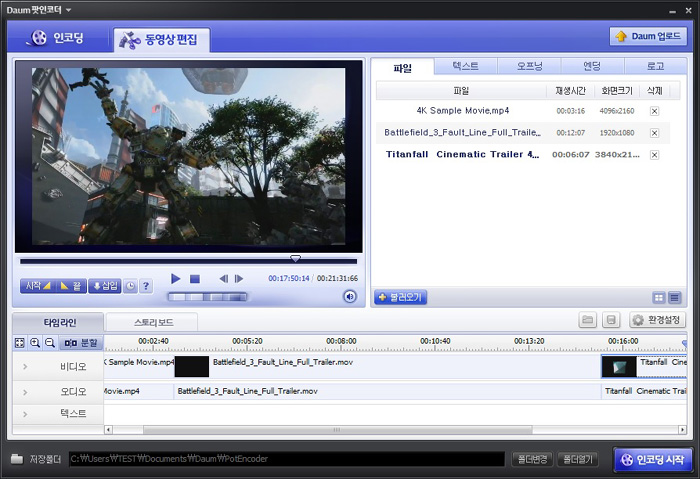700x479 pixels.
Task: Select Battlefield video clip in timeline
Action: click(x=388, y=367)
